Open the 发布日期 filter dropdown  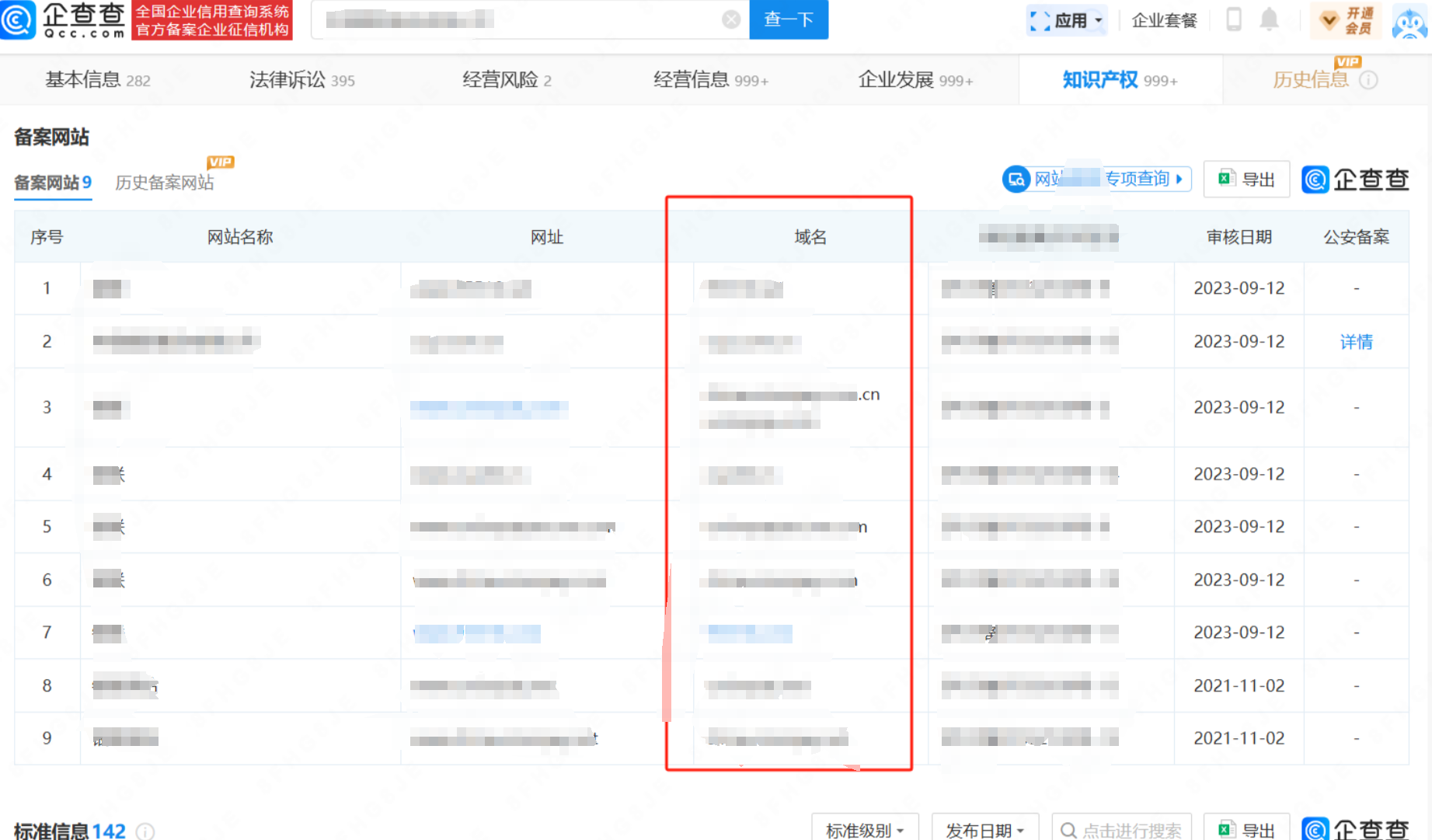point(985,828)
